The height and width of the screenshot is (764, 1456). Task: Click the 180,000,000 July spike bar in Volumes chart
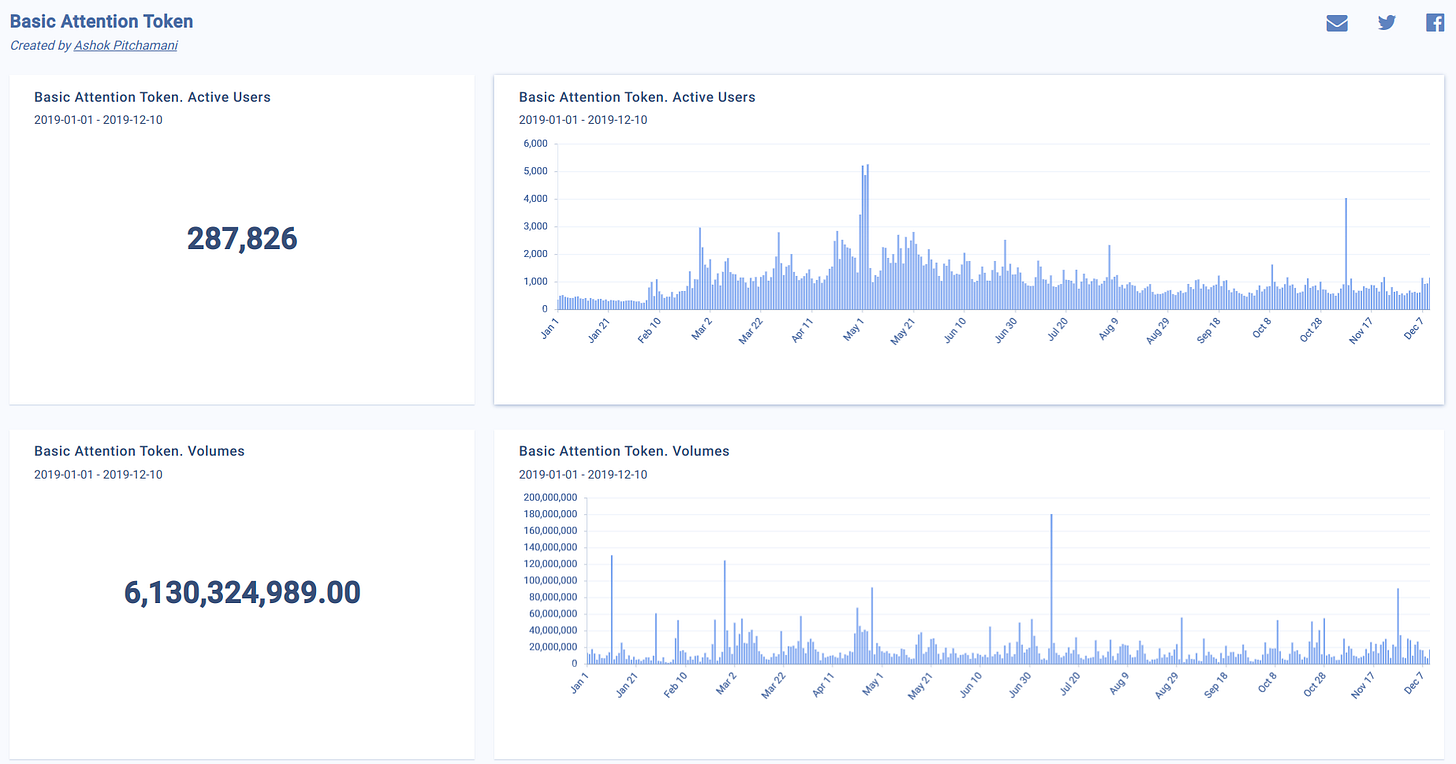1052,589
